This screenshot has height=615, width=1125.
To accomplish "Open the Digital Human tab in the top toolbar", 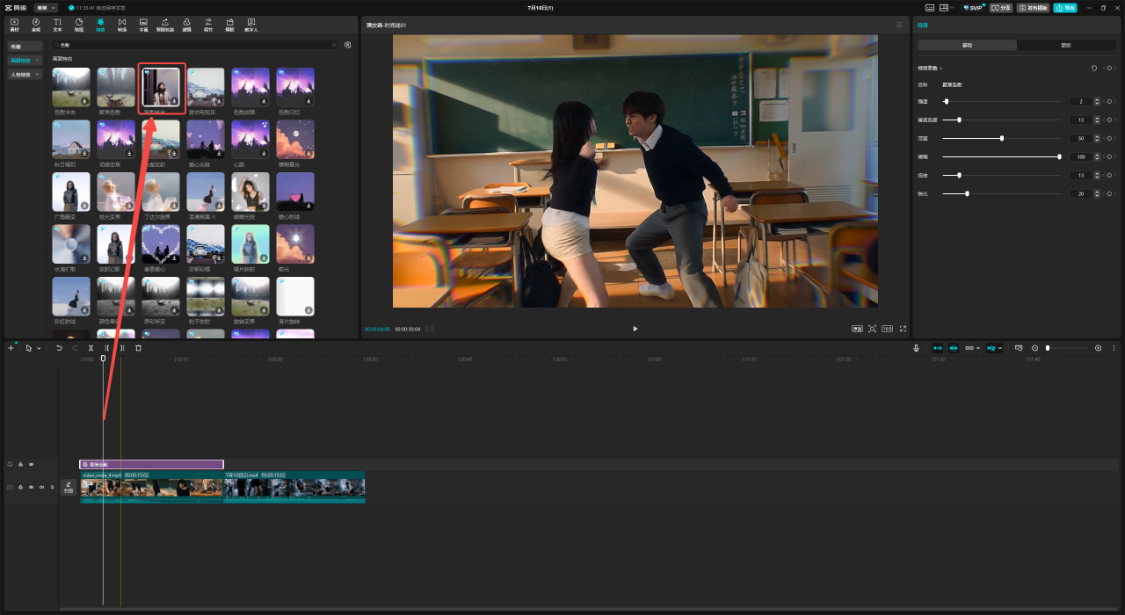I will [x=251, y=25].
